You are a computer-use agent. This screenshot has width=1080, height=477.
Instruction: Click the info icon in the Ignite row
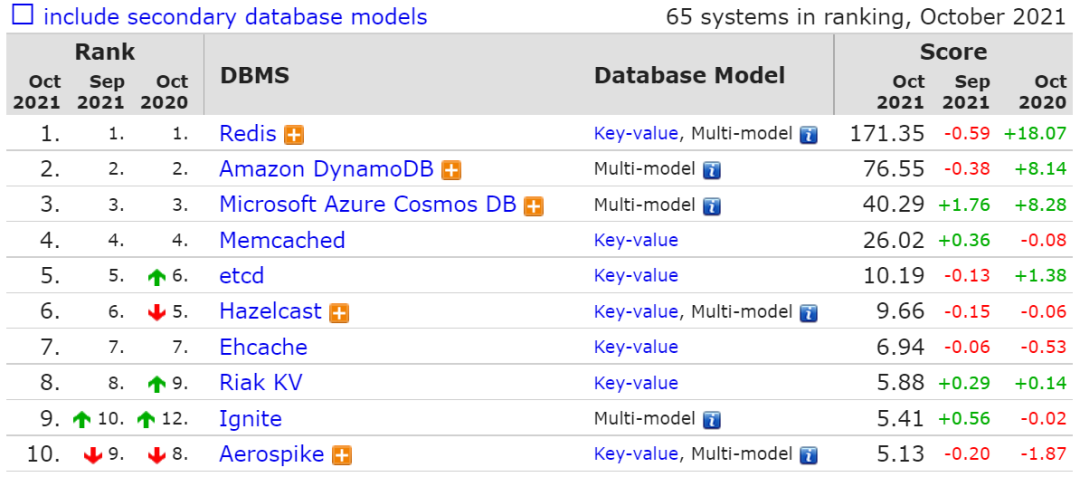(712, 420)
